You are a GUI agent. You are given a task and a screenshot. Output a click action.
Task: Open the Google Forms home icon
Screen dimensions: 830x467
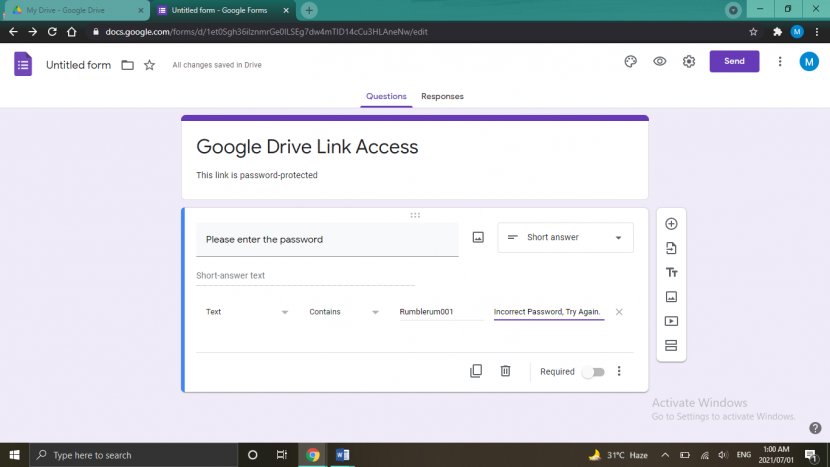23,64
